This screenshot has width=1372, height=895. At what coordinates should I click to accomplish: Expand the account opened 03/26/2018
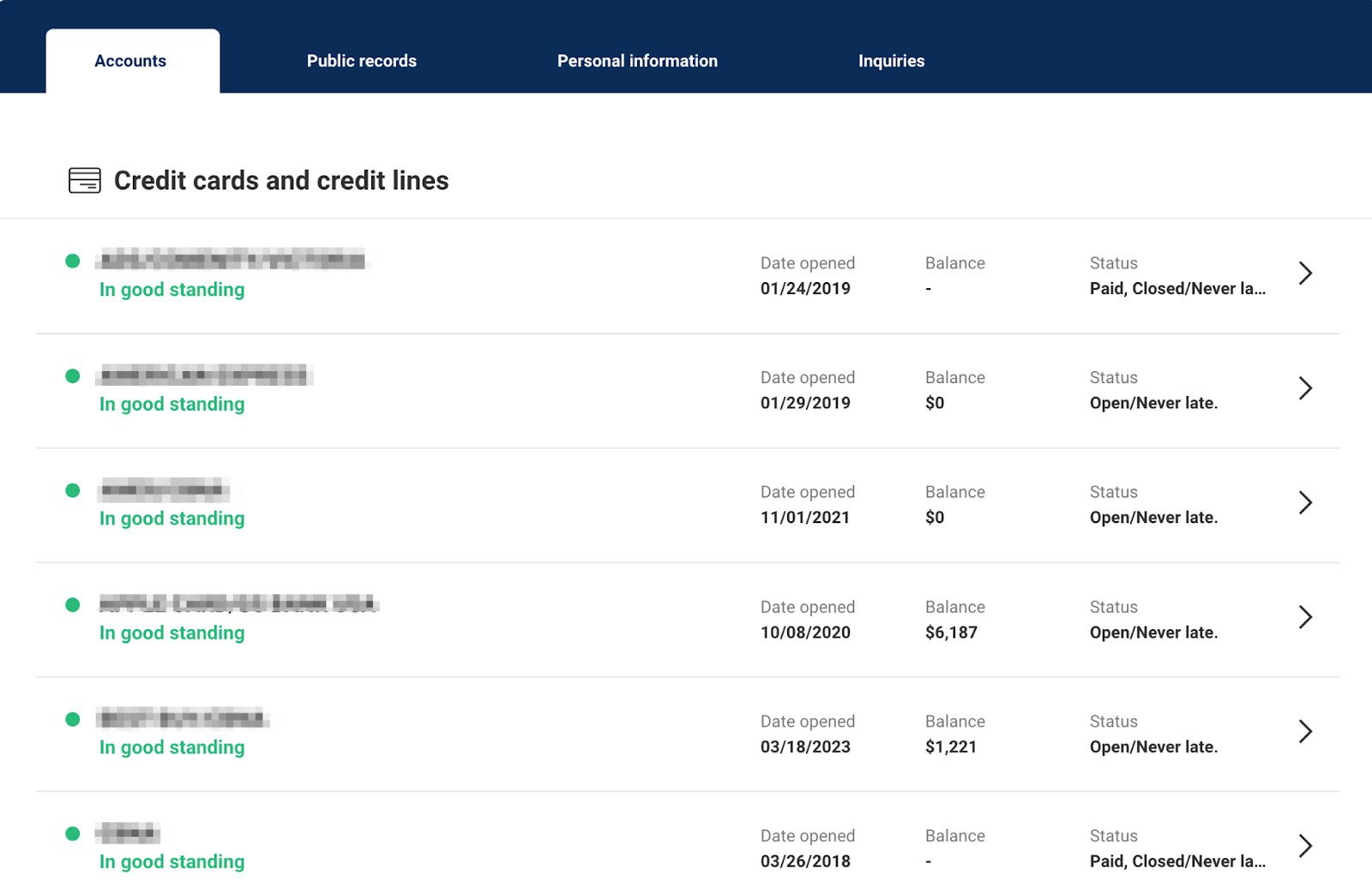click(1305, 846)
